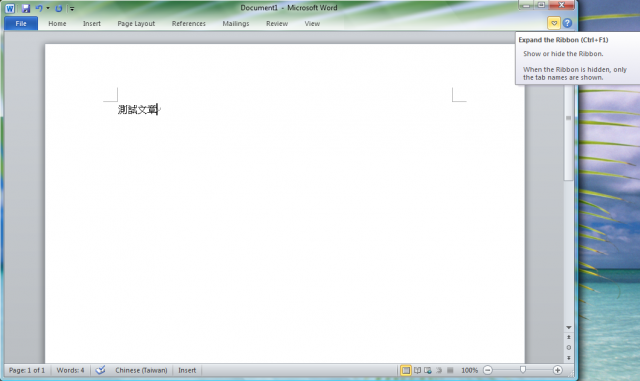Open word count via 'Words: 4'
Image resolution: width=640 pixels, height=381 pixels.
click(70, 370)
